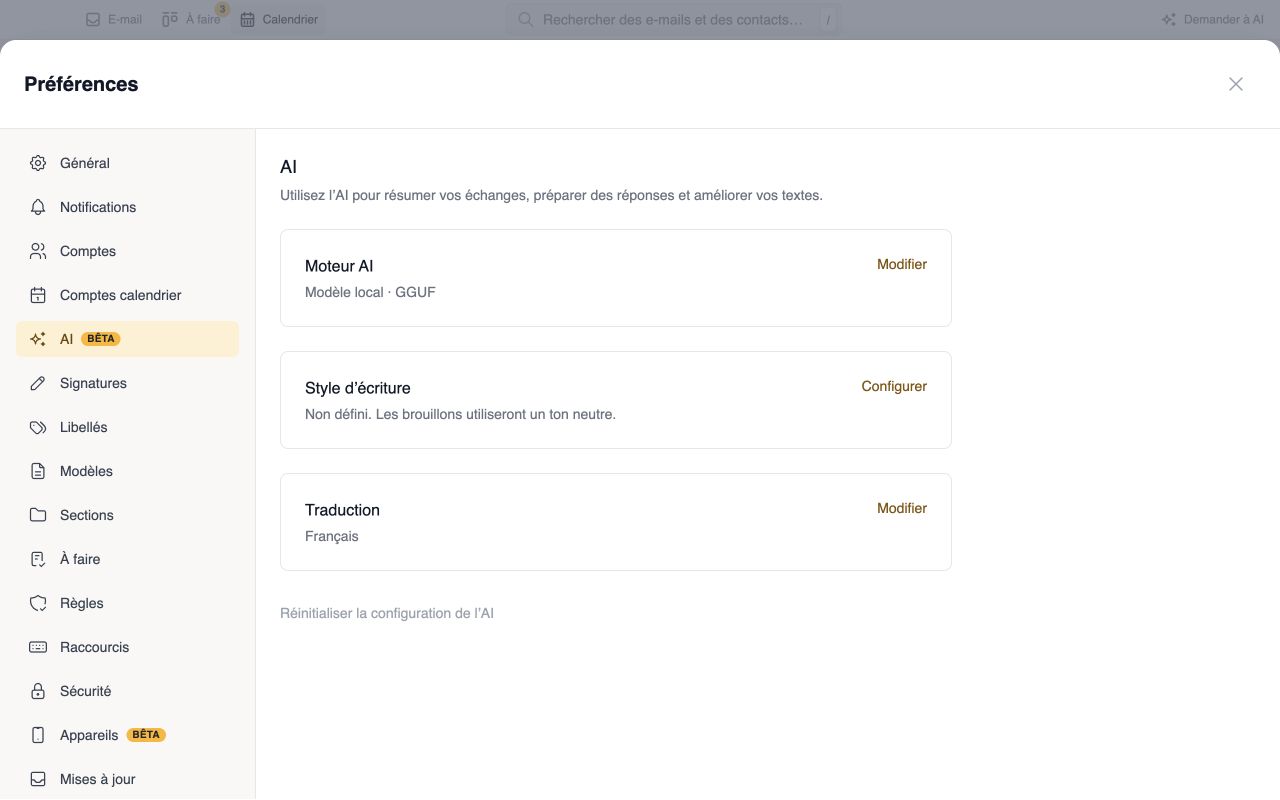Image resolution: width=1280 pixels, height=800 pixels.
Task: Open the Signatures settings page
Action: (x=127, y=383)
